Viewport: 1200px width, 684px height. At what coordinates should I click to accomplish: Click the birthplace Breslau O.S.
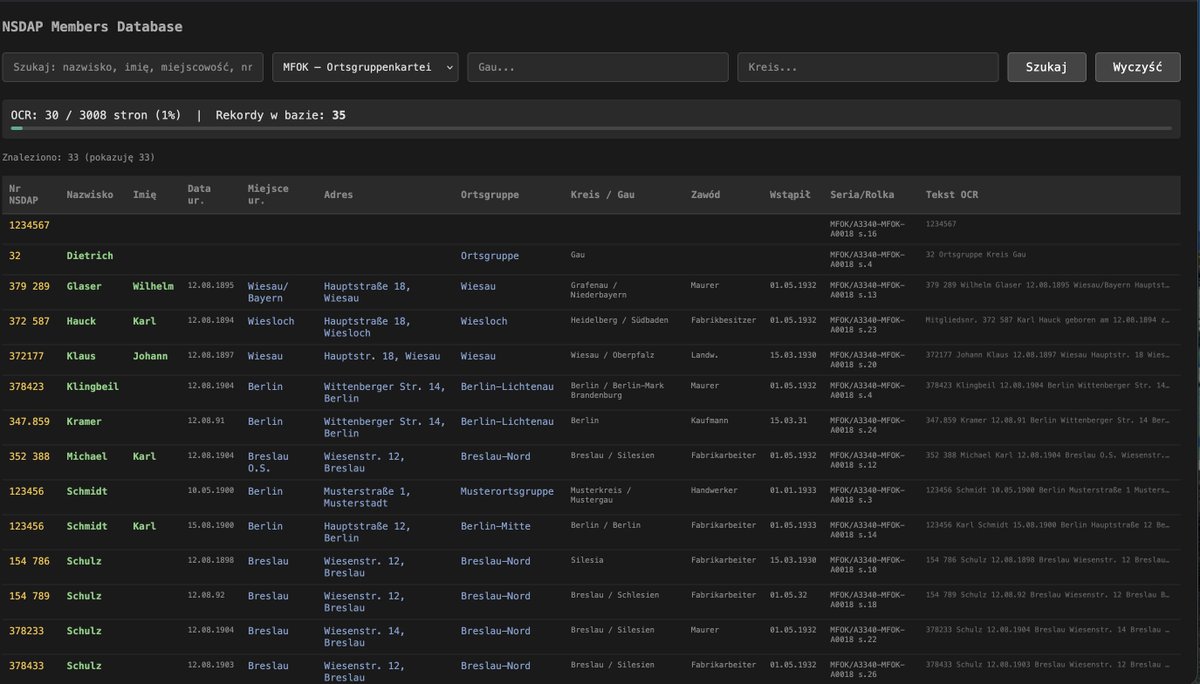coord(269,462)
